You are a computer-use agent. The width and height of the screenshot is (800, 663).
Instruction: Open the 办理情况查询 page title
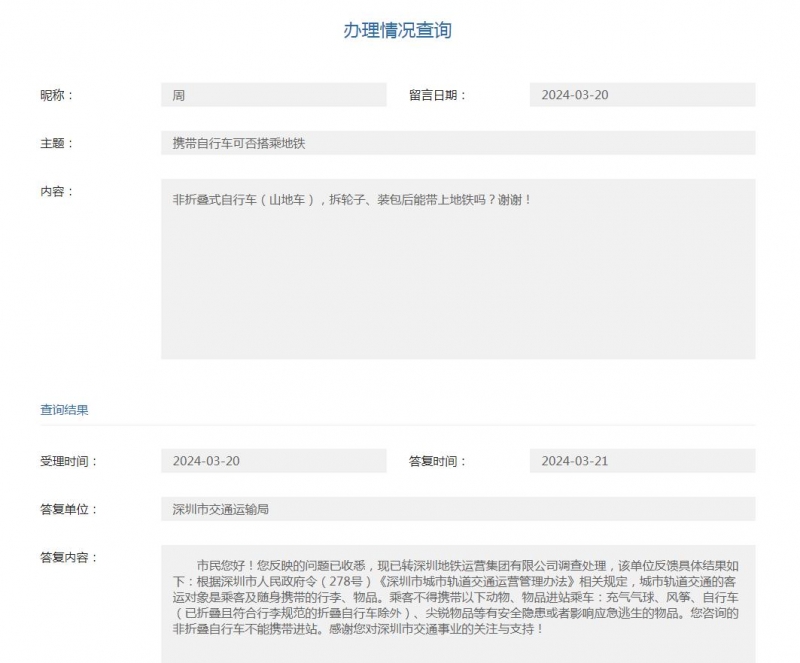[399, 30]
